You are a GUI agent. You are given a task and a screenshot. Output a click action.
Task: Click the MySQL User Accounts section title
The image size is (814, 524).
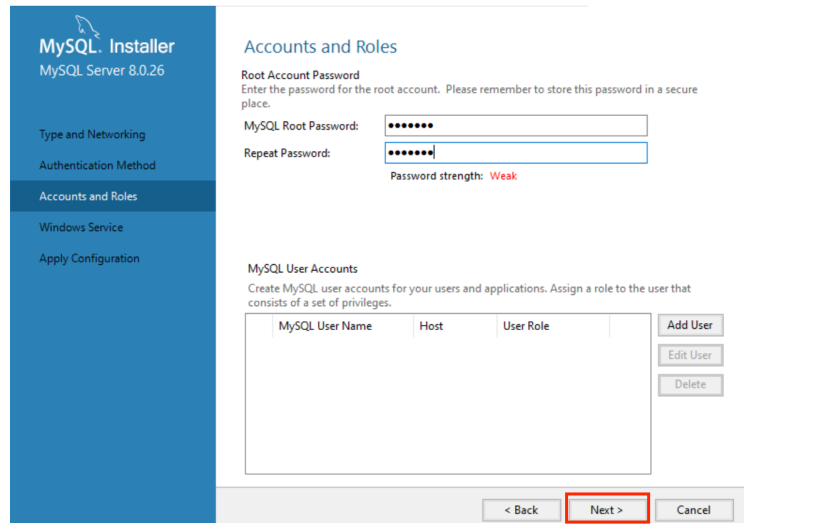pyautogui.click(x=303, y=269)
